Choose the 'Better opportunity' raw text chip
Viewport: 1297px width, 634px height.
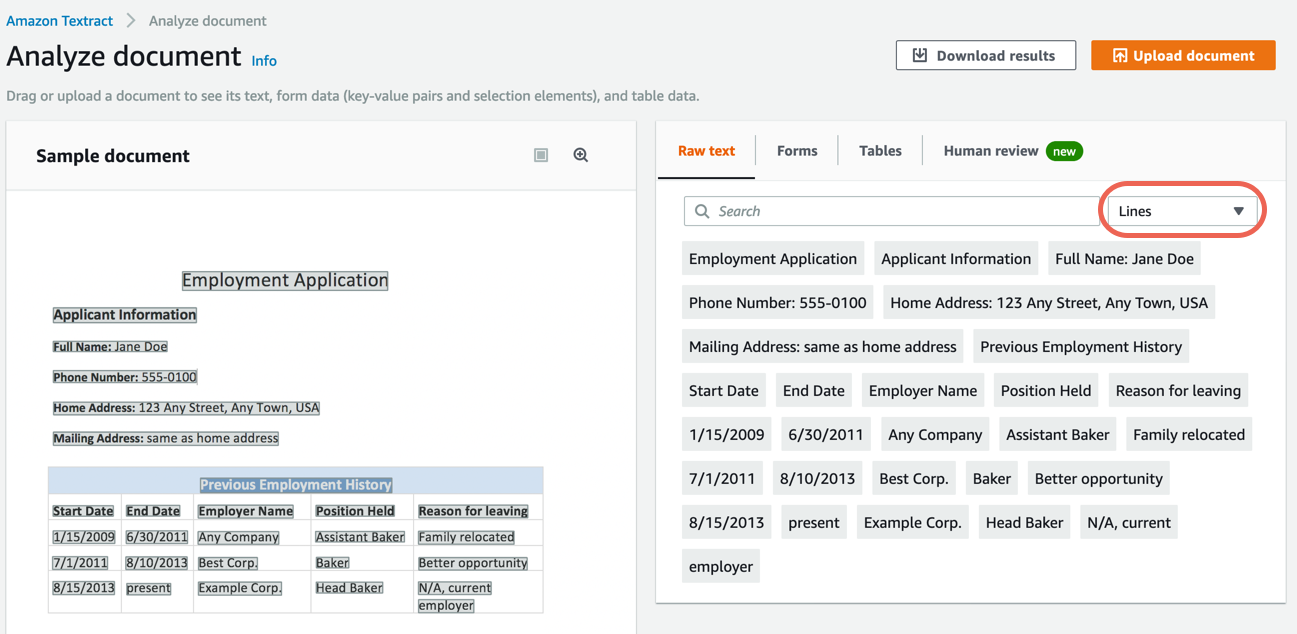(1099, 479)
